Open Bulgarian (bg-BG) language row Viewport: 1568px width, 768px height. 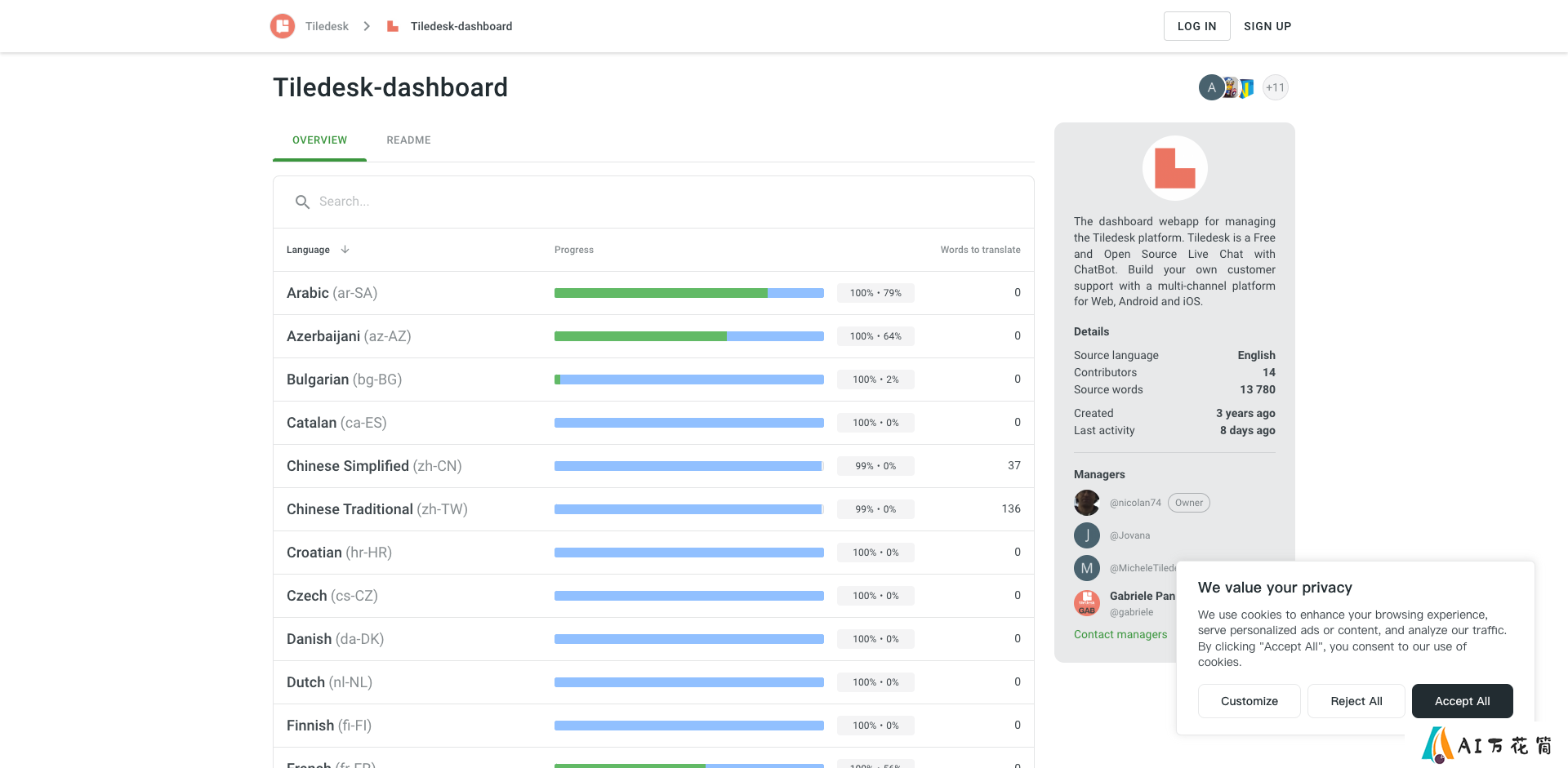point(653,380)
